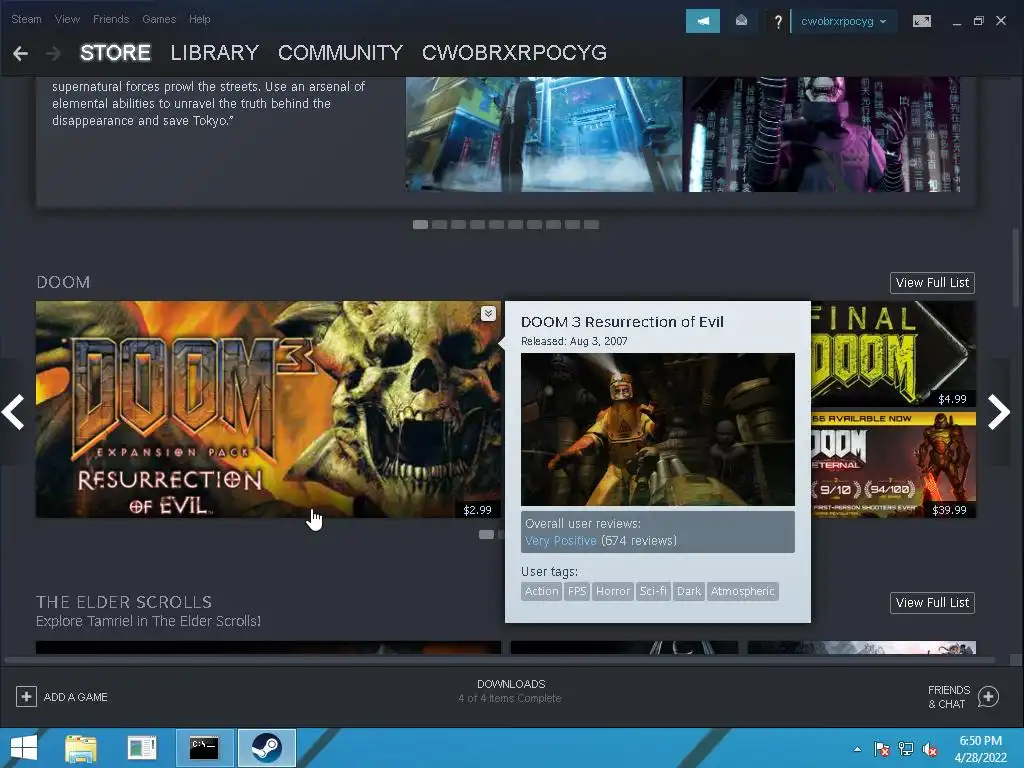This screenshot has height=768, width=1024.
Task: Click the back navigation arrow
Action: pyautogui.click(x=20, y=53)
